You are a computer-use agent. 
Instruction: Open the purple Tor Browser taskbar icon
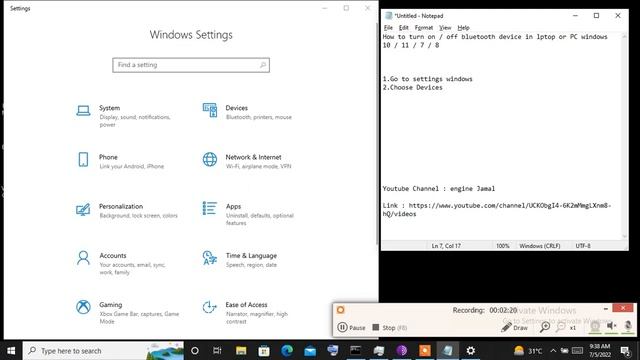(402, 351)
